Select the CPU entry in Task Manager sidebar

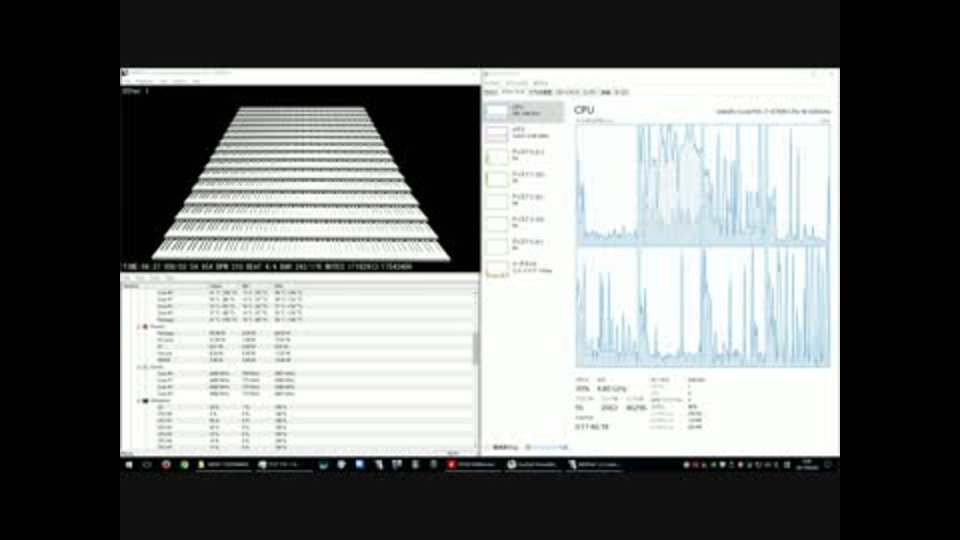523,111
